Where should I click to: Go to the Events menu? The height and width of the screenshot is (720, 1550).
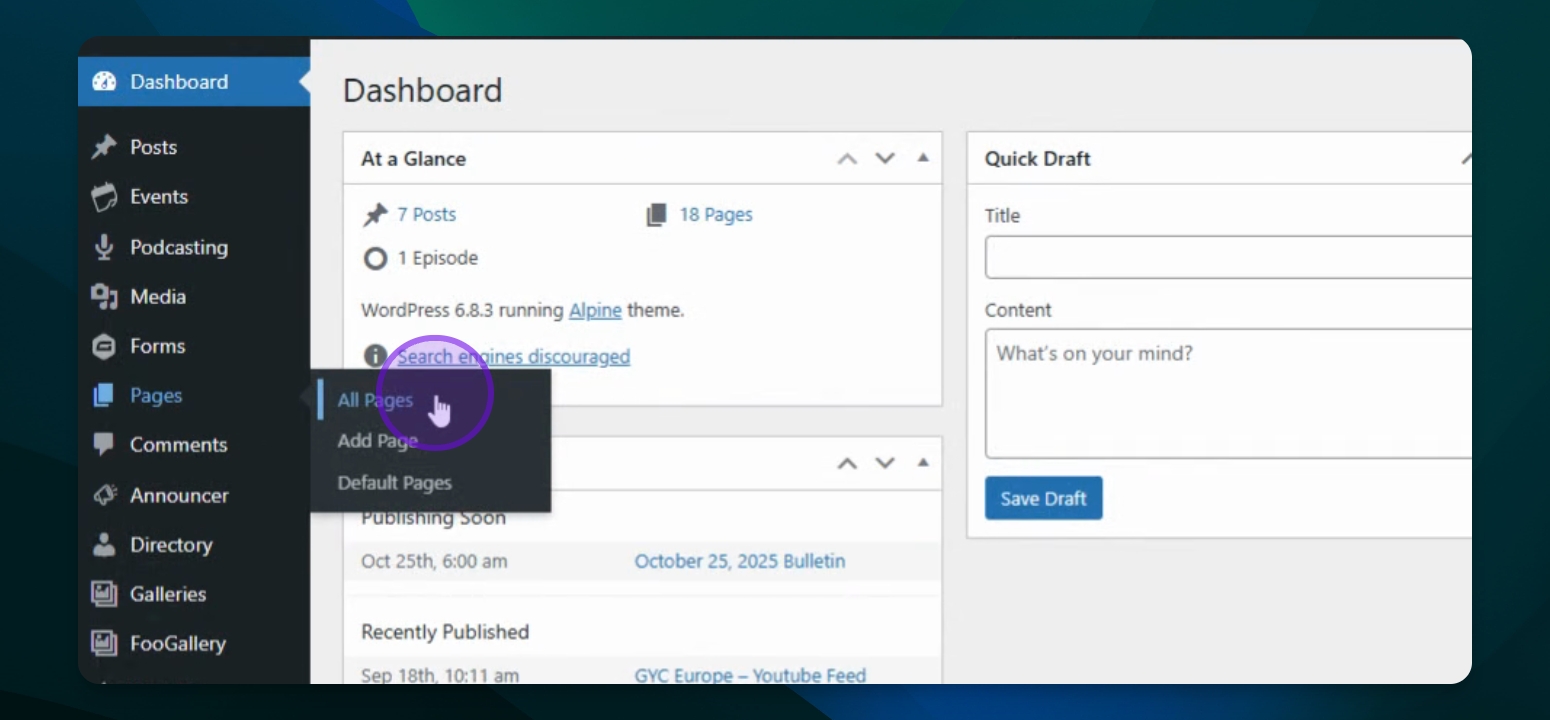pos(194,197)
